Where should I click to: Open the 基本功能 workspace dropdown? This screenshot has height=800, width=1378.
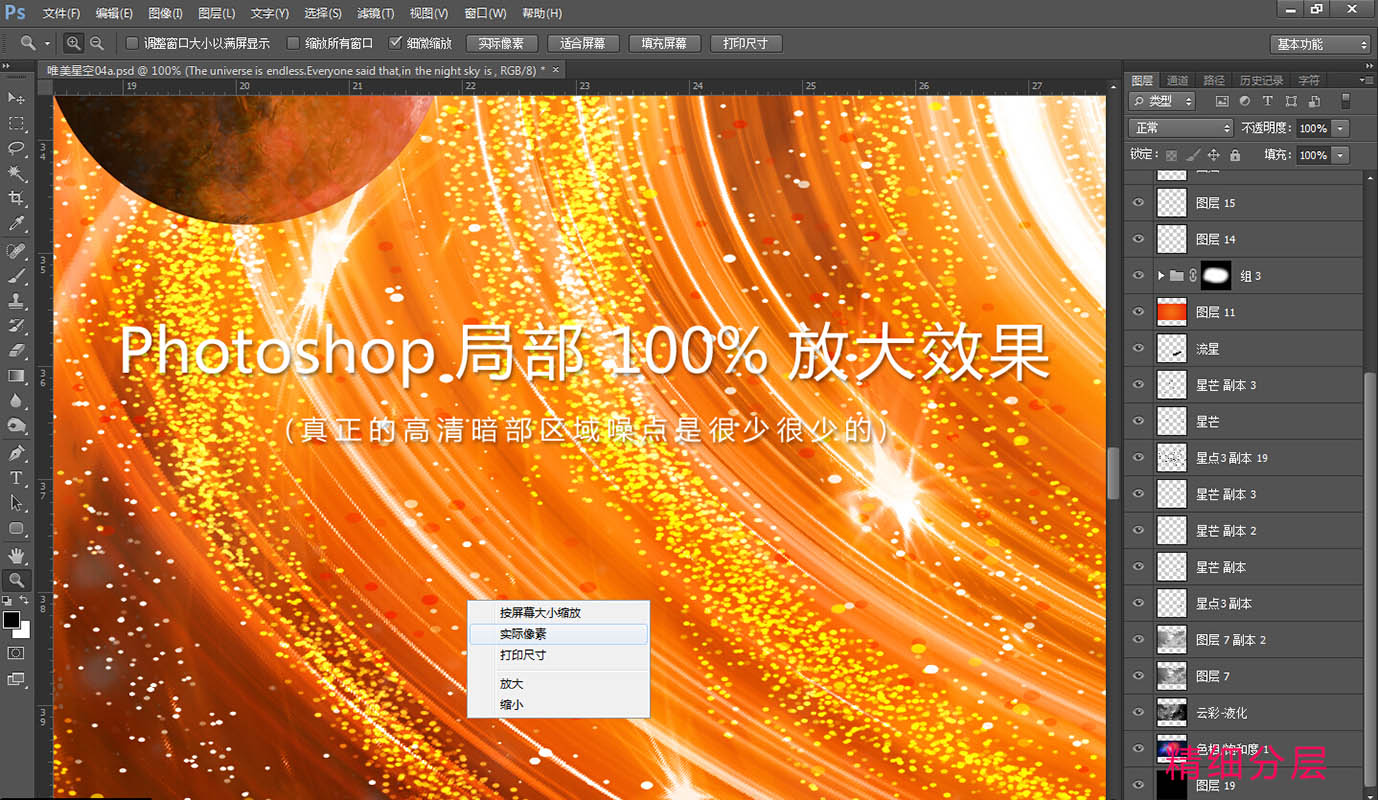pyautogui.click(x=1321, y=44)
